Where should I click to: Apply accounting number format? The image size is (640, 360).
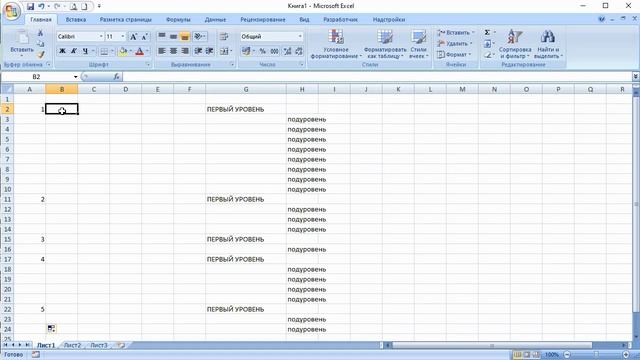click(x=247, y=51)
